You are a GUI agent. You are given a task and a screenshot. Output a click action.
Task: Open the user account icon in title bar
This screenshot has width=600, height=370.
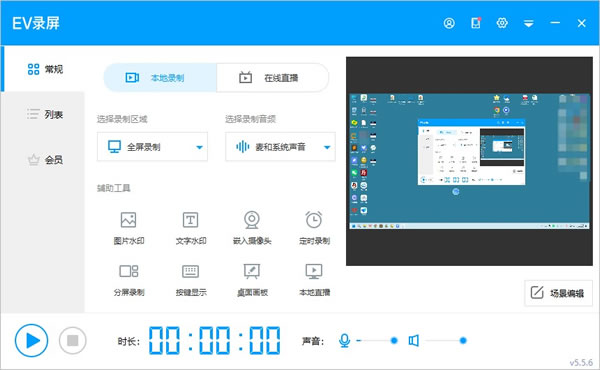point(449,23)
